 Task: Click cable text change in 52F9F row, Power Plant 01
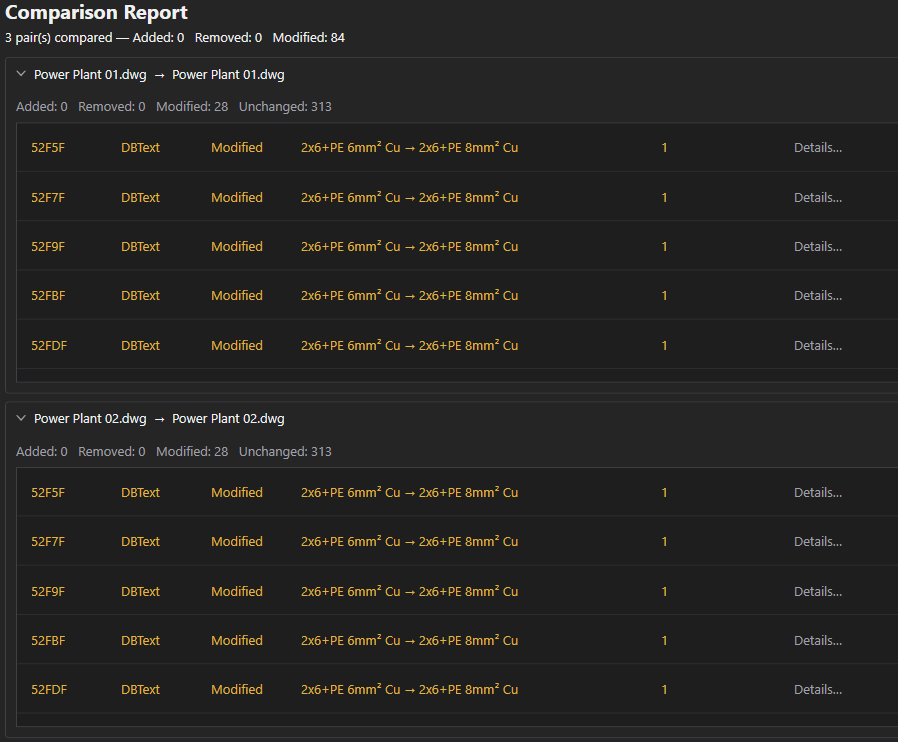(409, 247)
